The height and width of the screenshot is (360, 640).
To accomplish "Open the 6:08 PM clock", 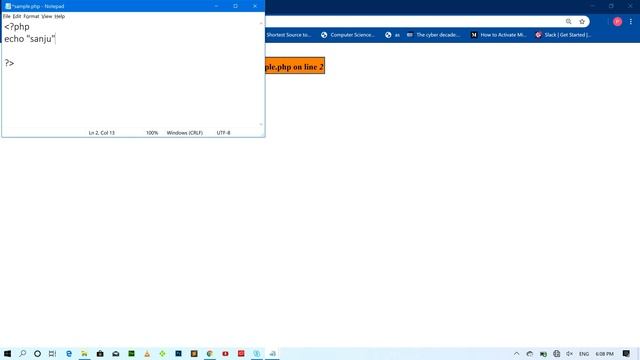I will pyautogui.click(x=604, y=353).
